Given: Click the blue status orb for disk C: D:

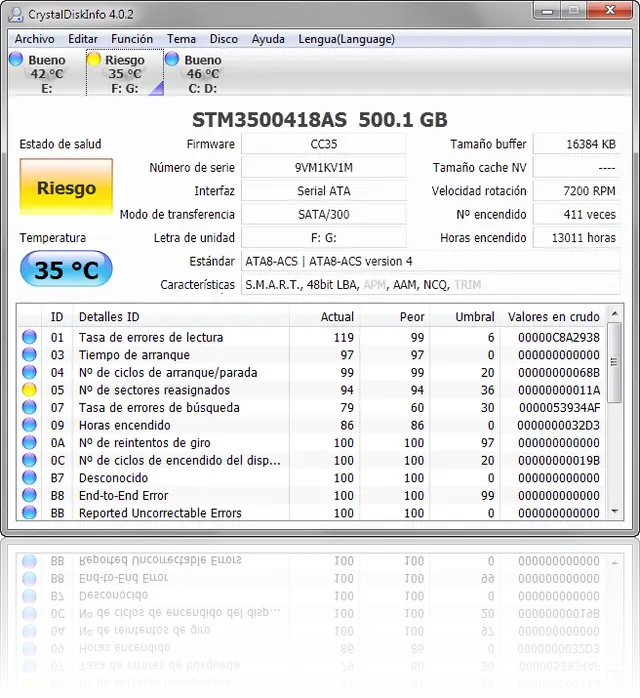Looking at the screenshot, I should coord(172,59).
